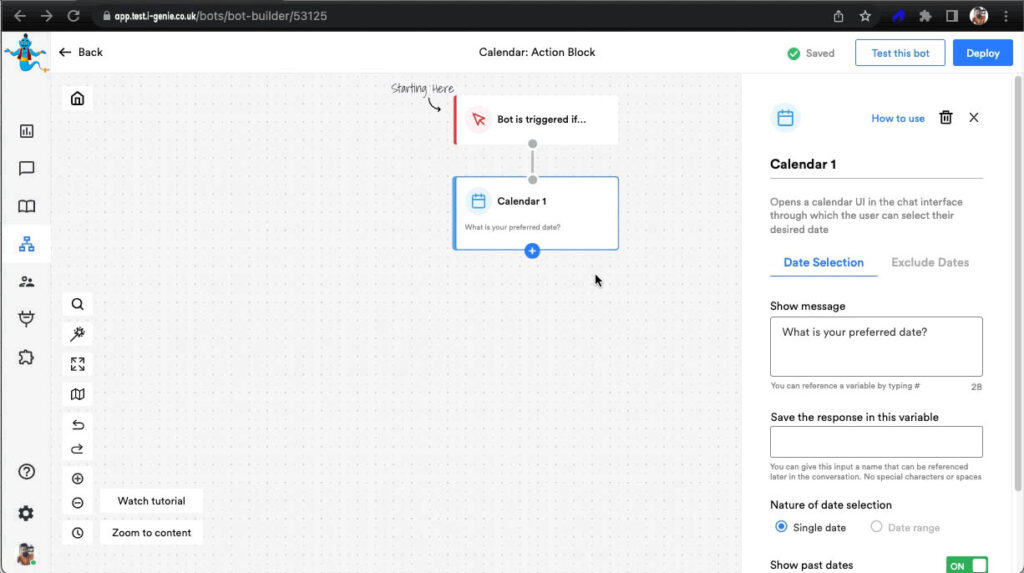The image size is (1024, 573).
Task: Open the minimap icon
Action: (77, 394)
